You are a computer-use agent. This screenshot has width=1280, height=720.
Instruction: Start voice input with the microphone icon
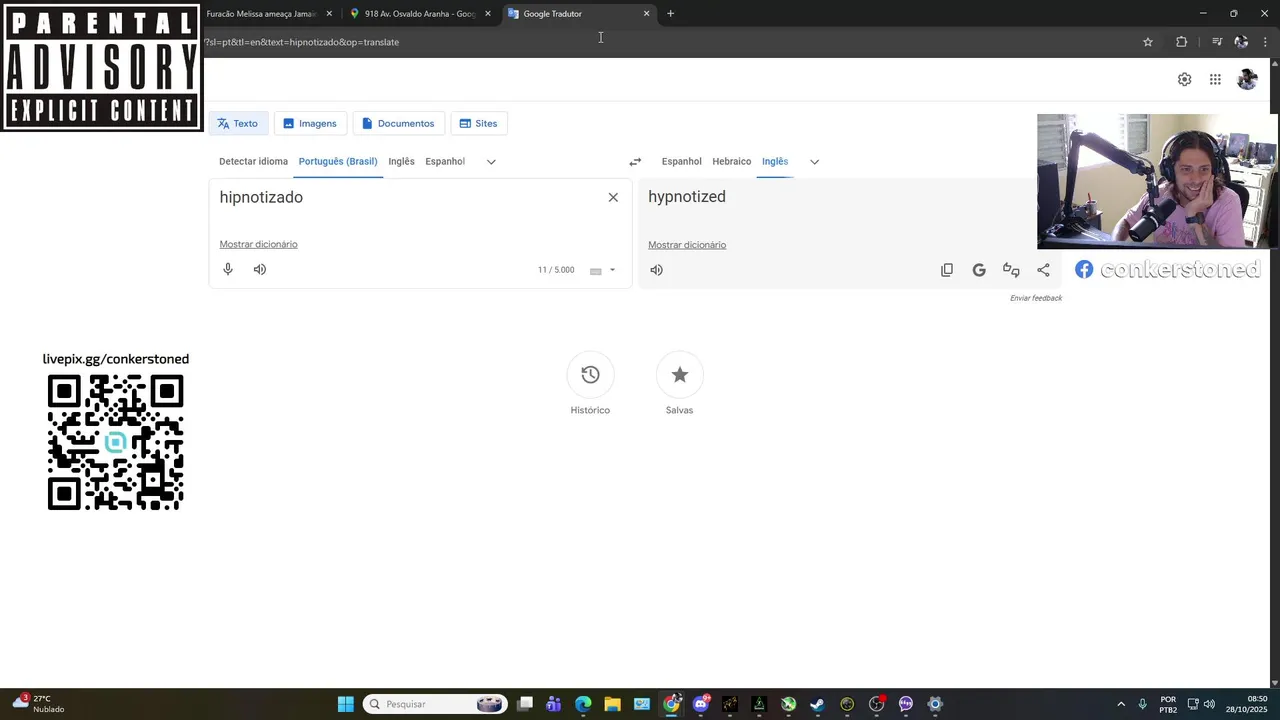point(228,269)
